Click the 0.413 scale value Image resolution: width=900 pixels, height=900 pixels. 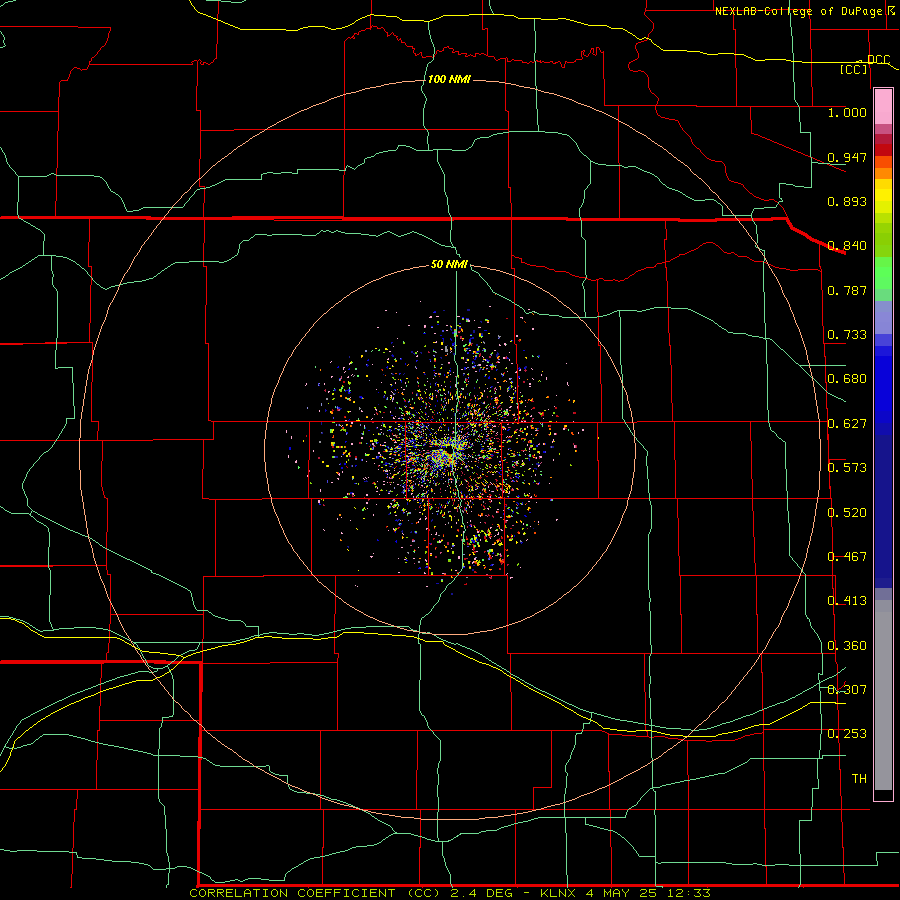tap(847, 601)
